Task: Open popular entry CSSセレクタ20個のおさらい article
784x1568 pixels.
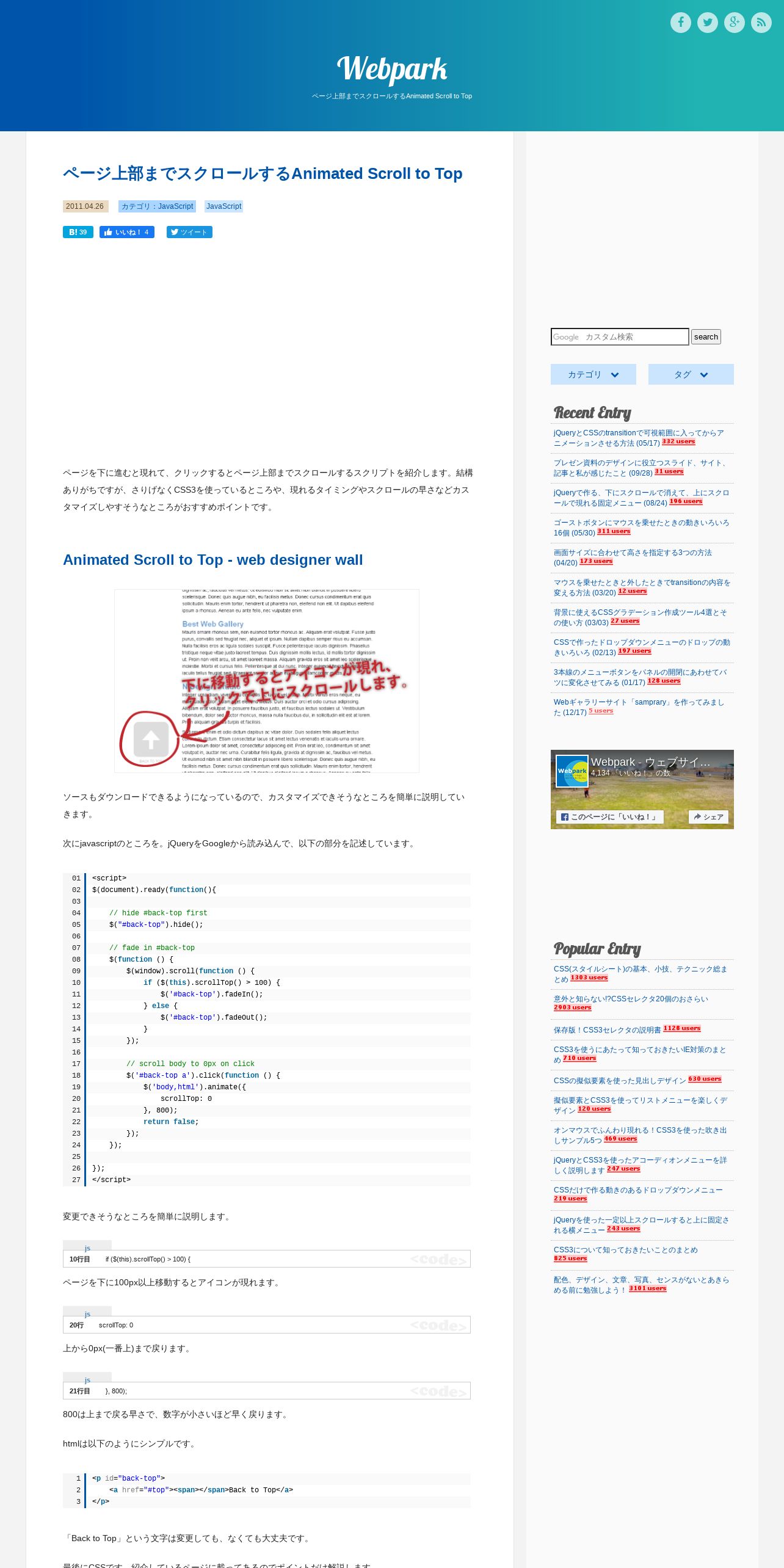Action: [x=631, y=999]
